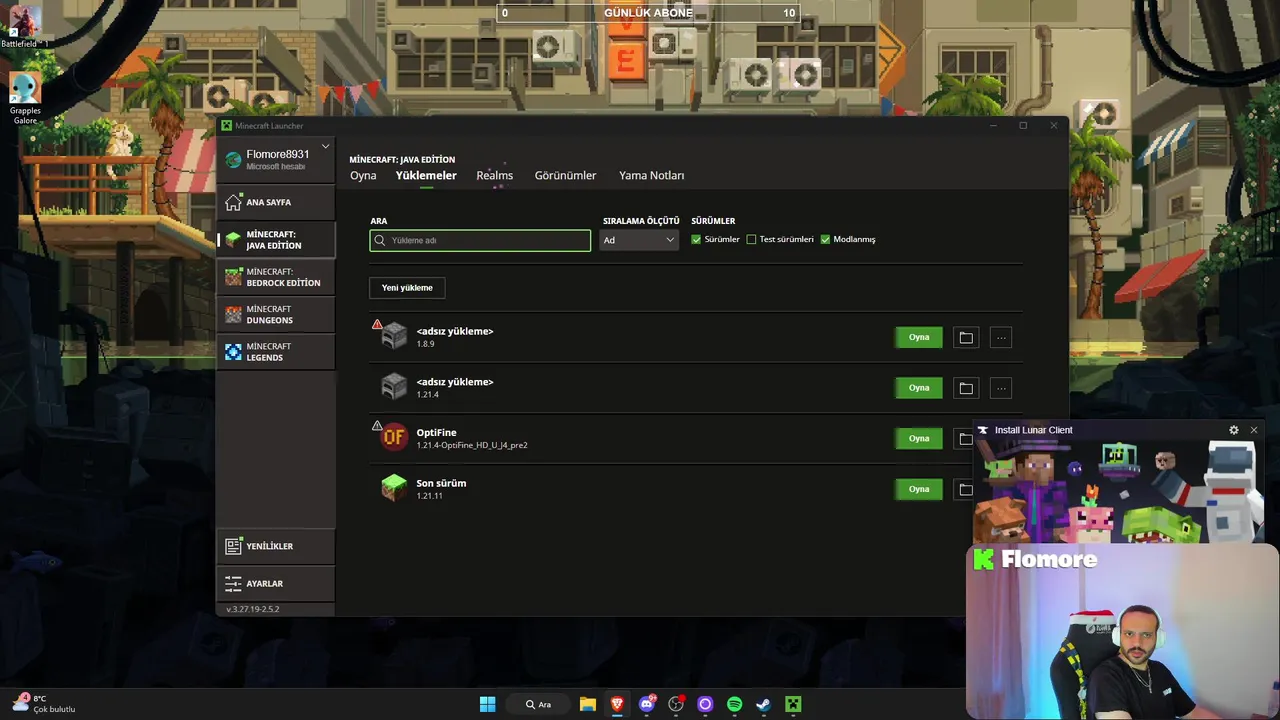Click the Windows taskbar Ara search box
1280x720 pixels.
(539, 704)
